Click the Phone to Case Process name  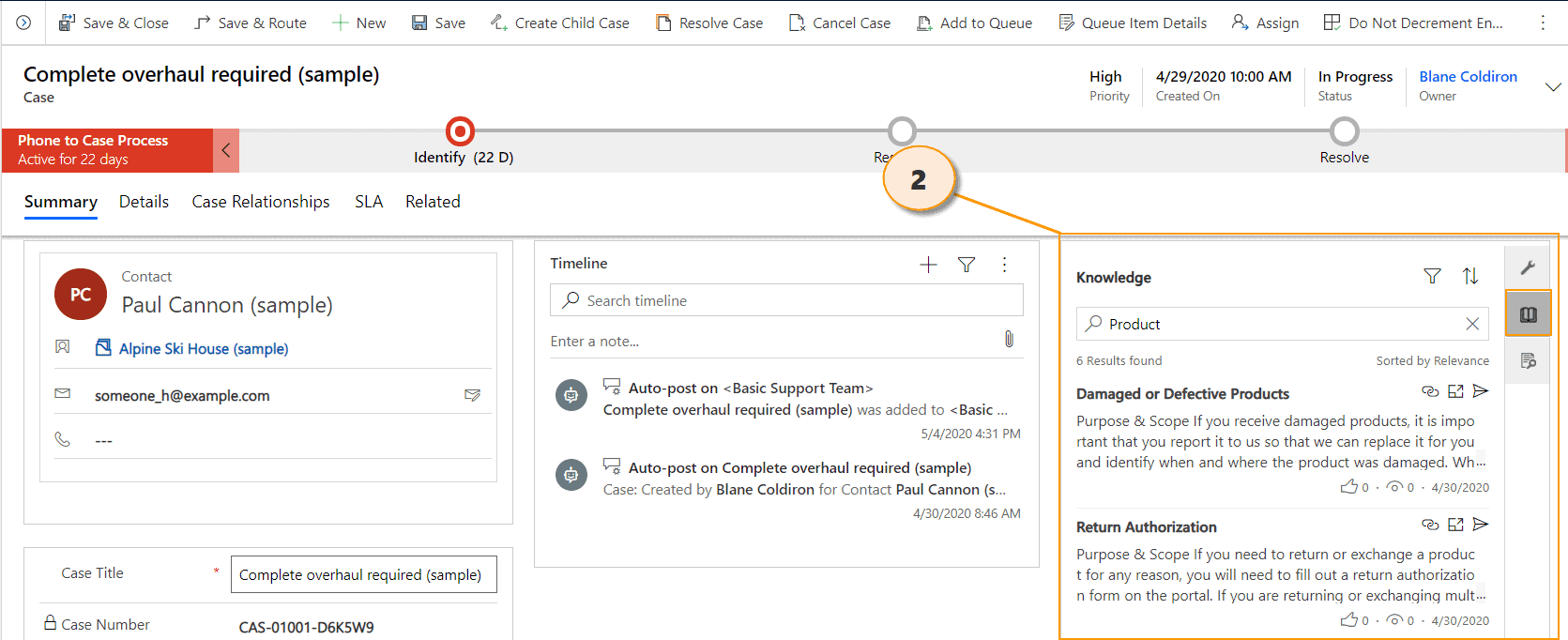[93, 141]
